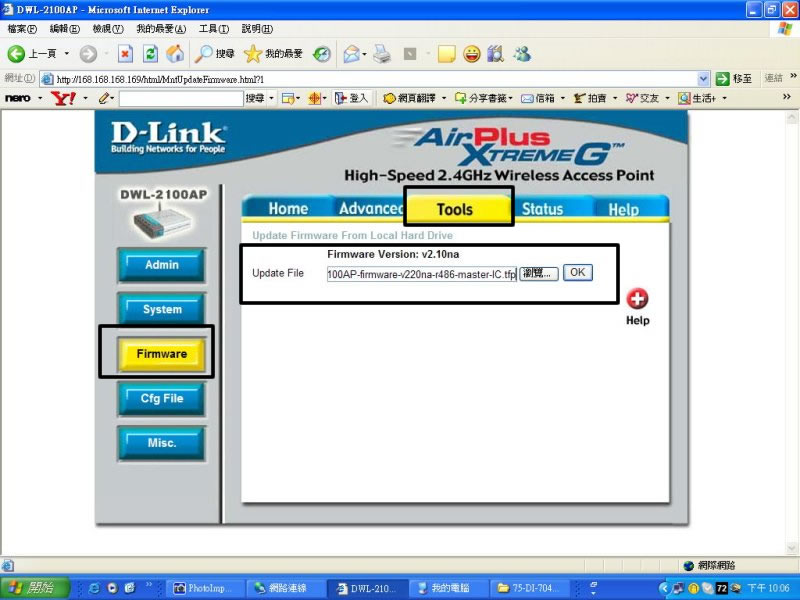
Task: Click into the Update File path field
Action: pyautogui.click(x=421, y=274)
